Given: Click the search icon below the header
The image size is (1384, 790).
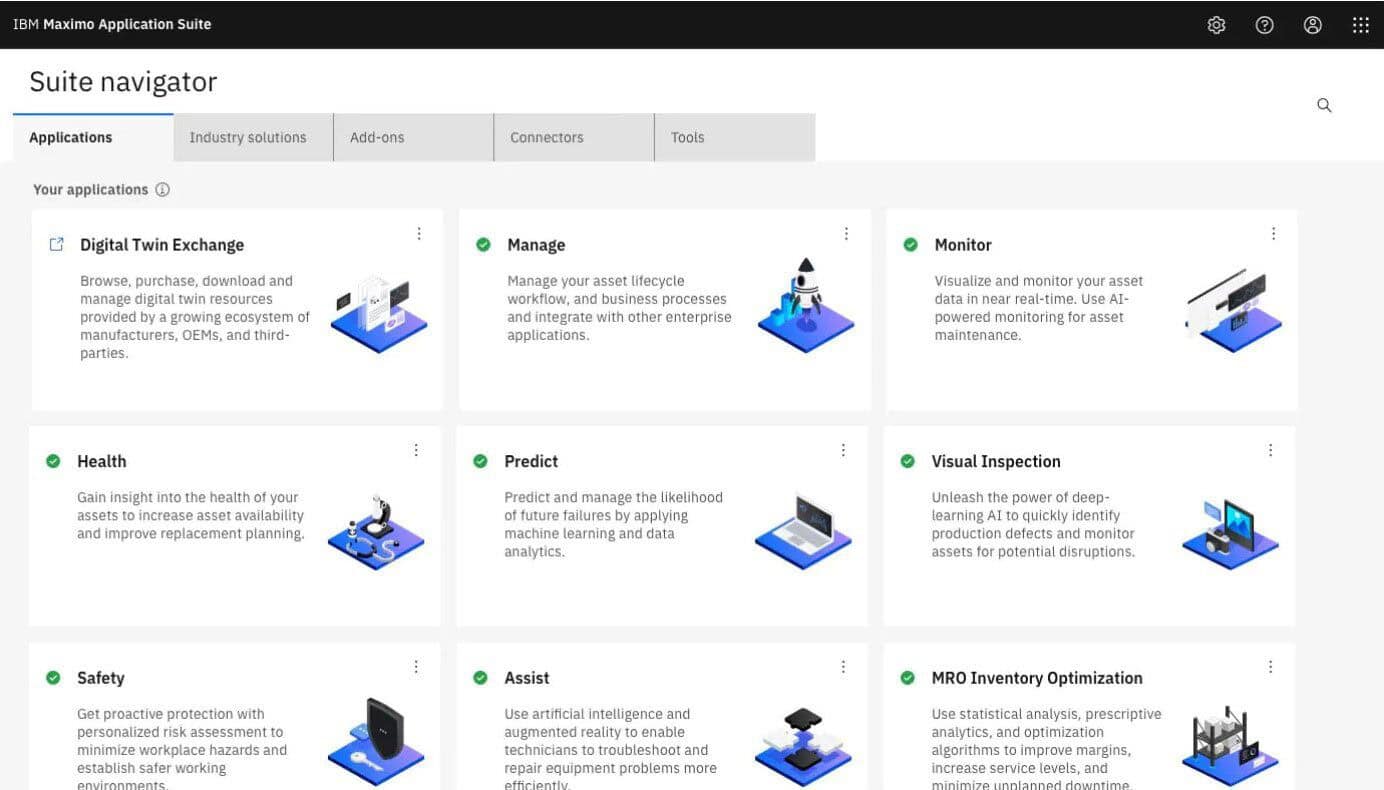Looking at the screenshot, I should (x=1324, y=105).
